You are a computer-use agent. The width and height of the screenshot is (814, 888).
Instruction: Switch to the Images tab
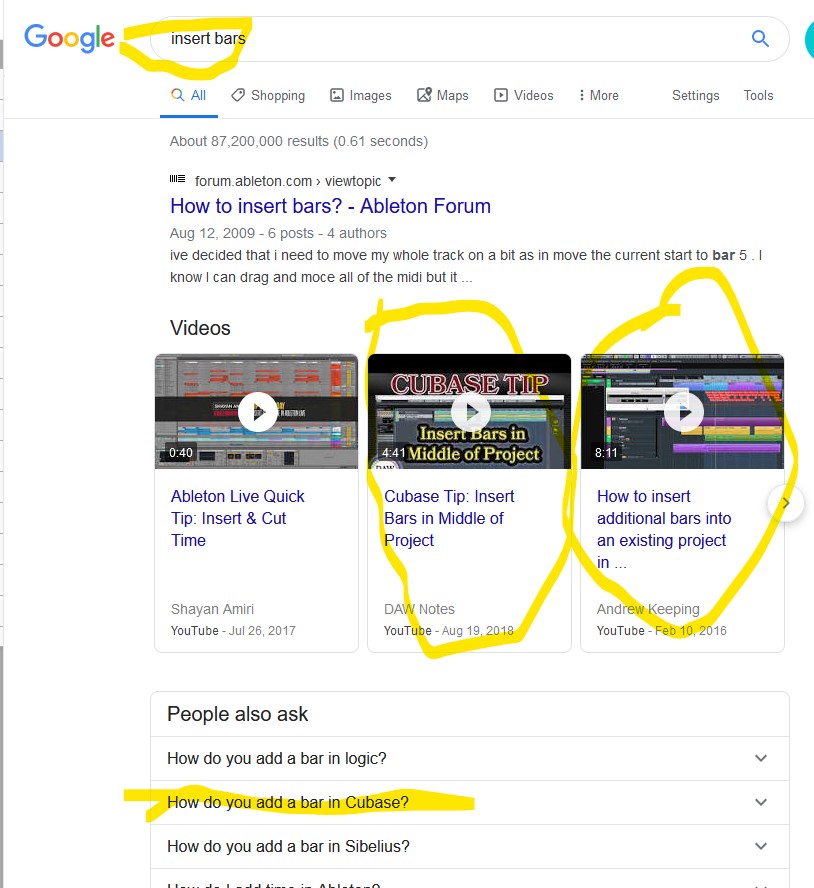361,95
